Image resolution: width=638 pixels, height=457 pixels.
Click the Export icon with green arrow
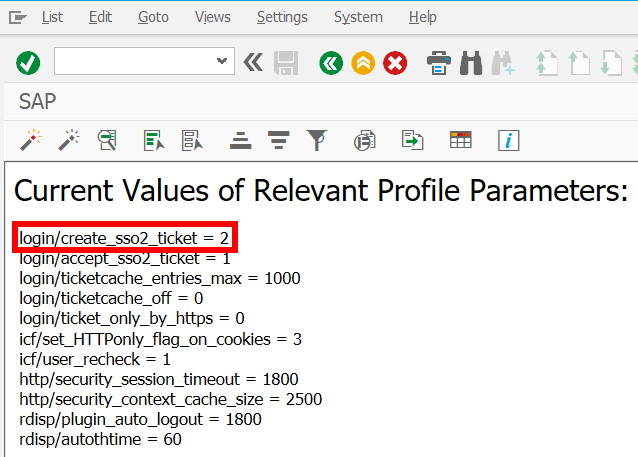[413, 140]
